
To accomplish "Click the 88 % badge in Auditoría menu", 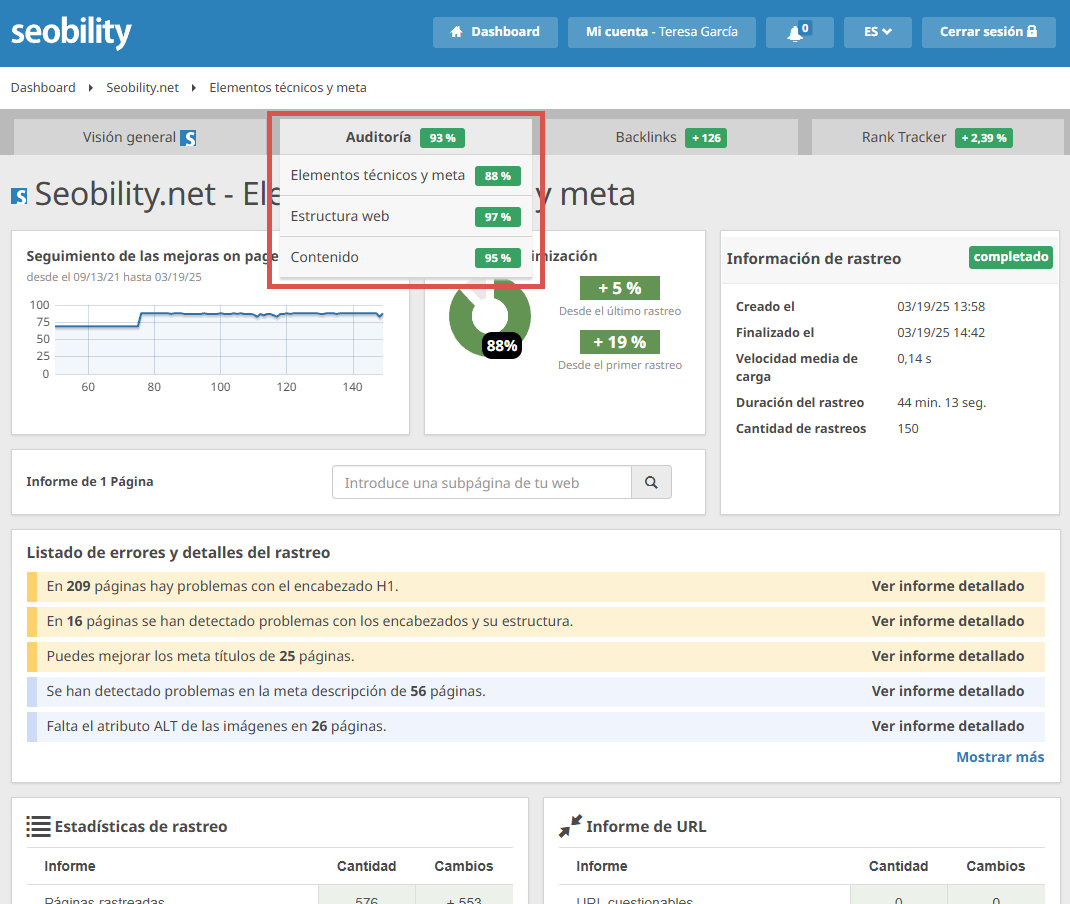I will point(497,176).
